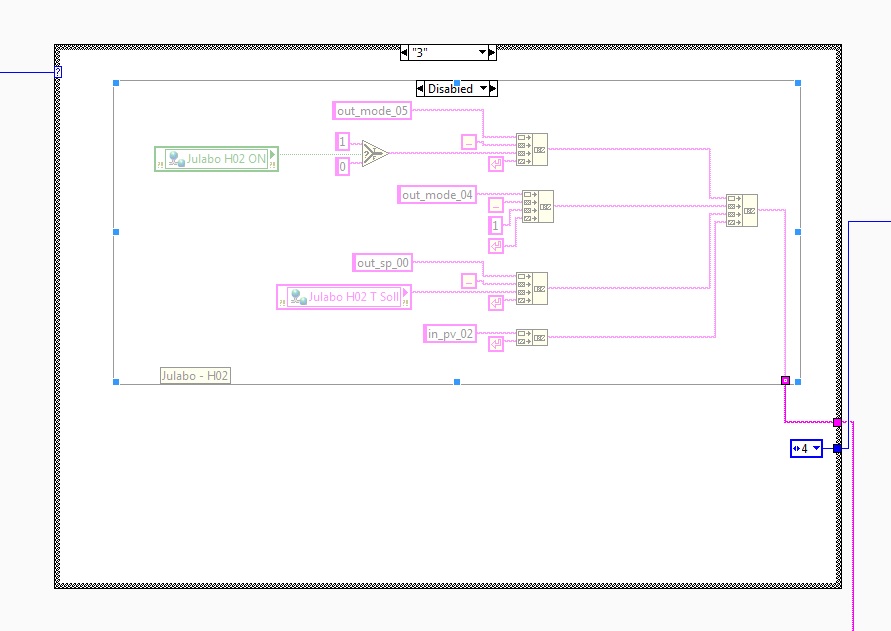
Task: Click the string constant 1 below out_mode_04
Action: tap(496, 226)
